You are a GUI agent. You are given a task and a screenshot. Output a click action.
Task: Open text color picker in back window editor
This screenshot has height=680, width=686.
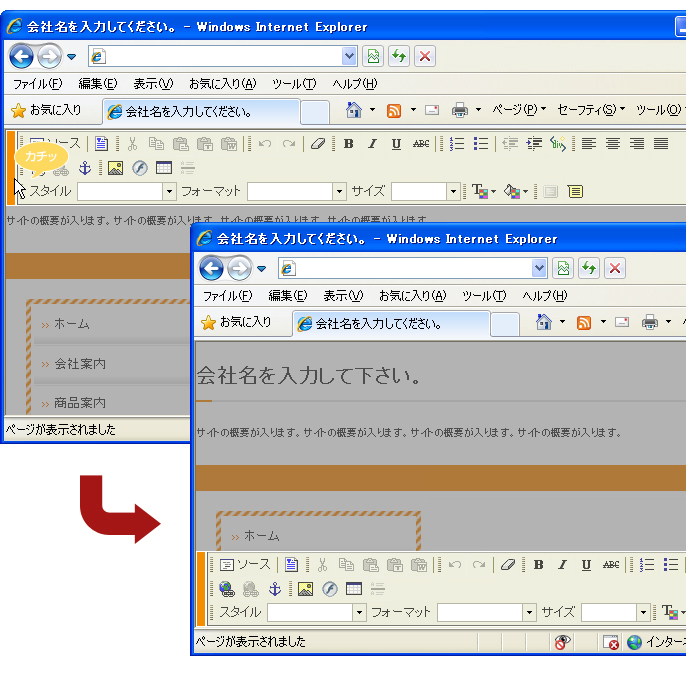[483, 192]
